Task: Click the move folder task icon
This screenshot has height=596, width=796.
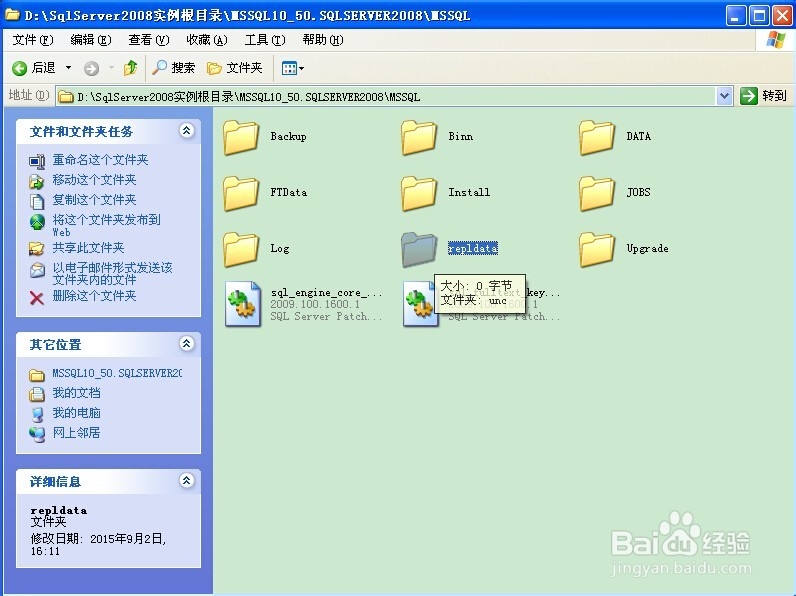Action: (x=37, y=181)
